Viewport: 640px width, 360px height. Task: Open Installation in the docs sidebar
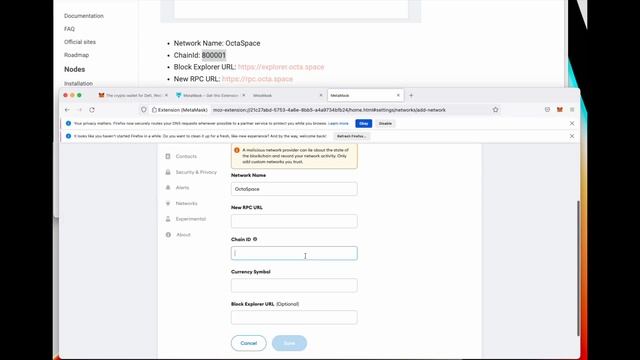78,83
